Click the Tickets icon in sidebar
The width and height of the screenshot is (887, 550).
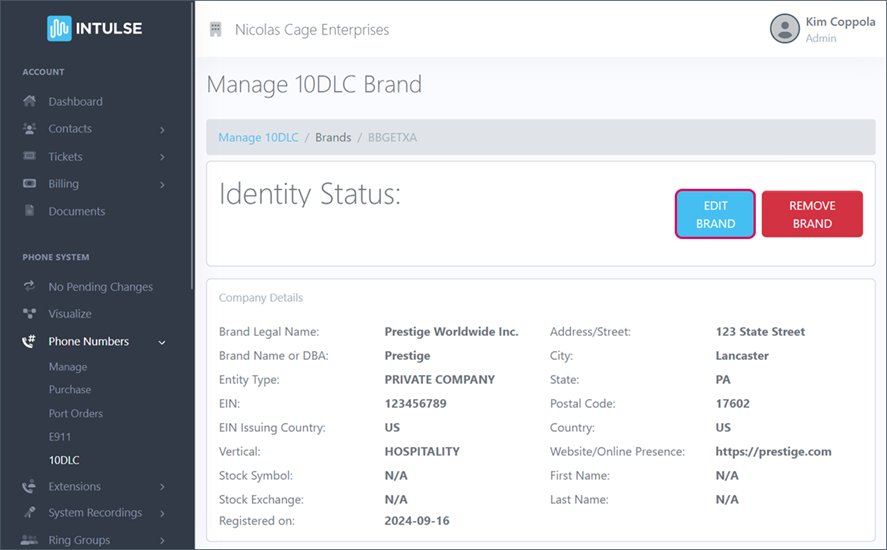[x=29, y=157]
